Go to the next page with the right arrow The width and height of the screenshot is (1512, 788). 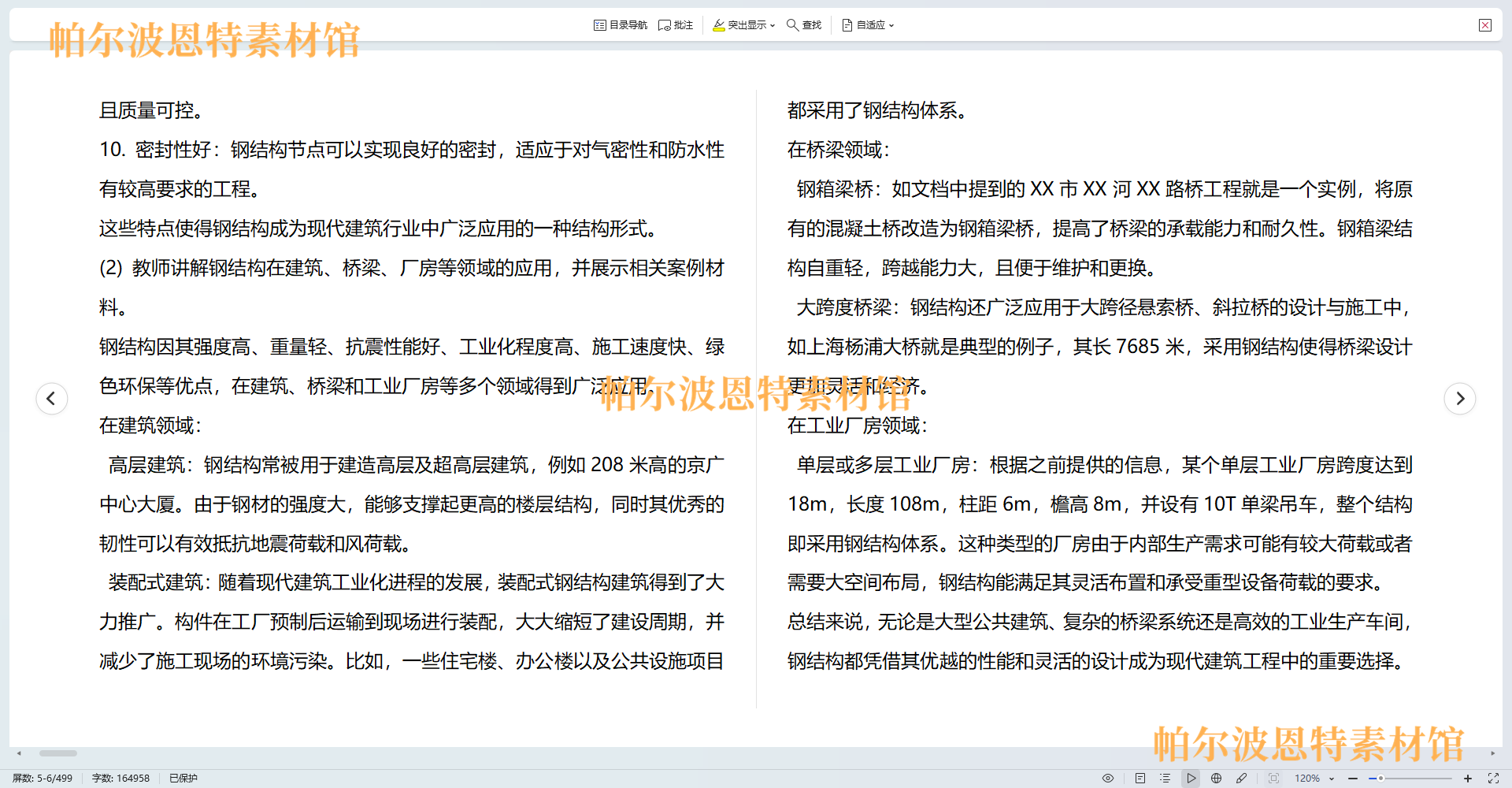click(1460, 398)
